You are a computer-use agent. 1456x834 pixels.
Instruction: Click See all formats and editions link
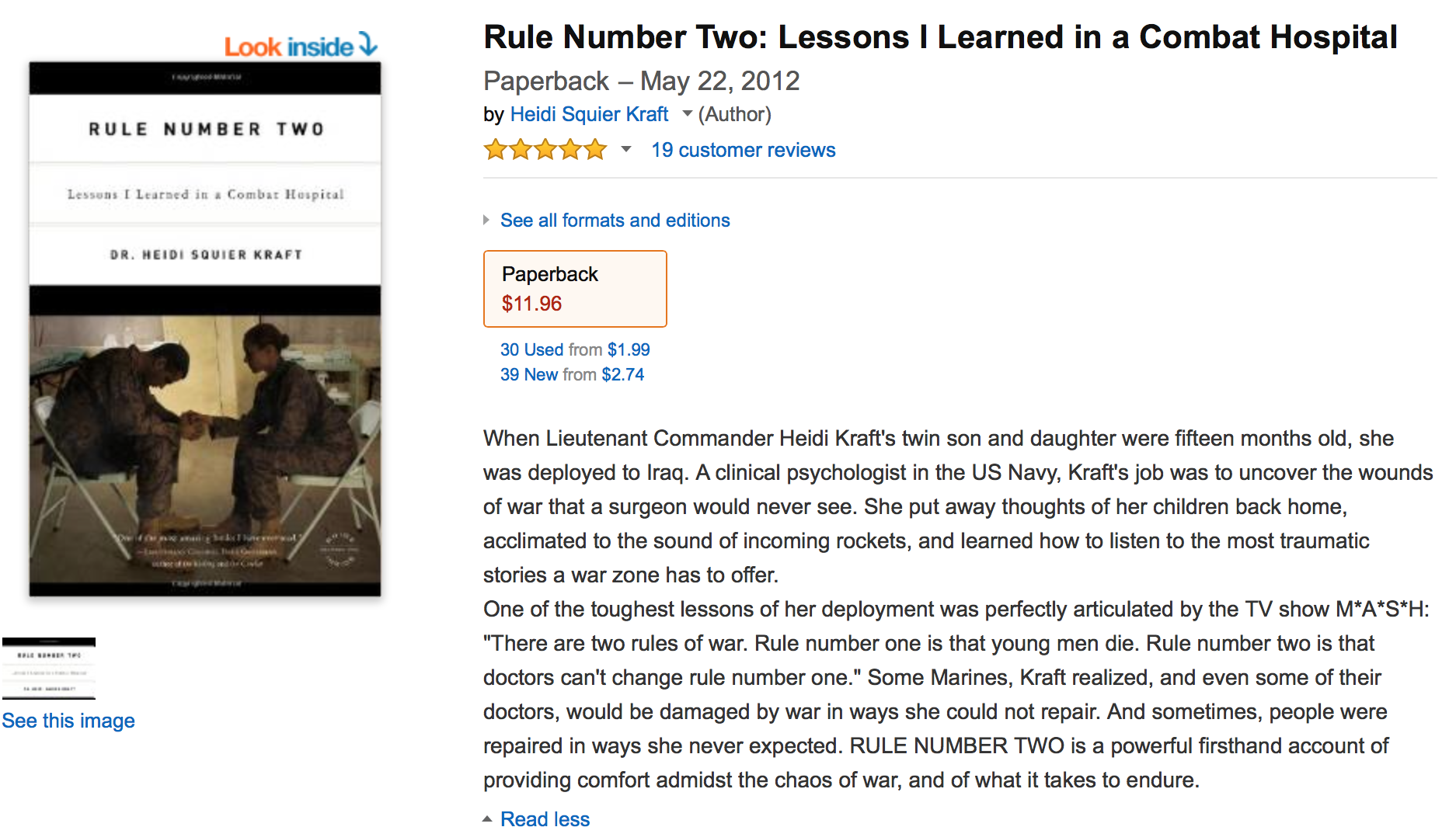point(615,221)
